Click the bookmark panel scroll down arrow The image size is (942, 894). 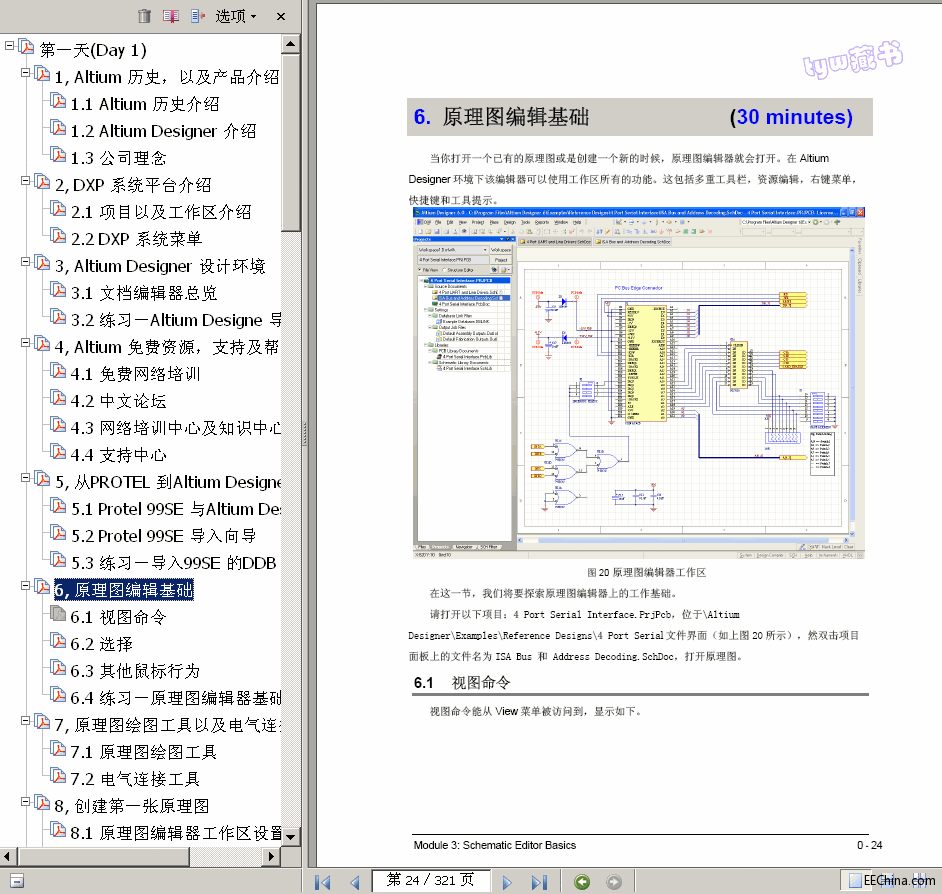click(x=291, y=837)
